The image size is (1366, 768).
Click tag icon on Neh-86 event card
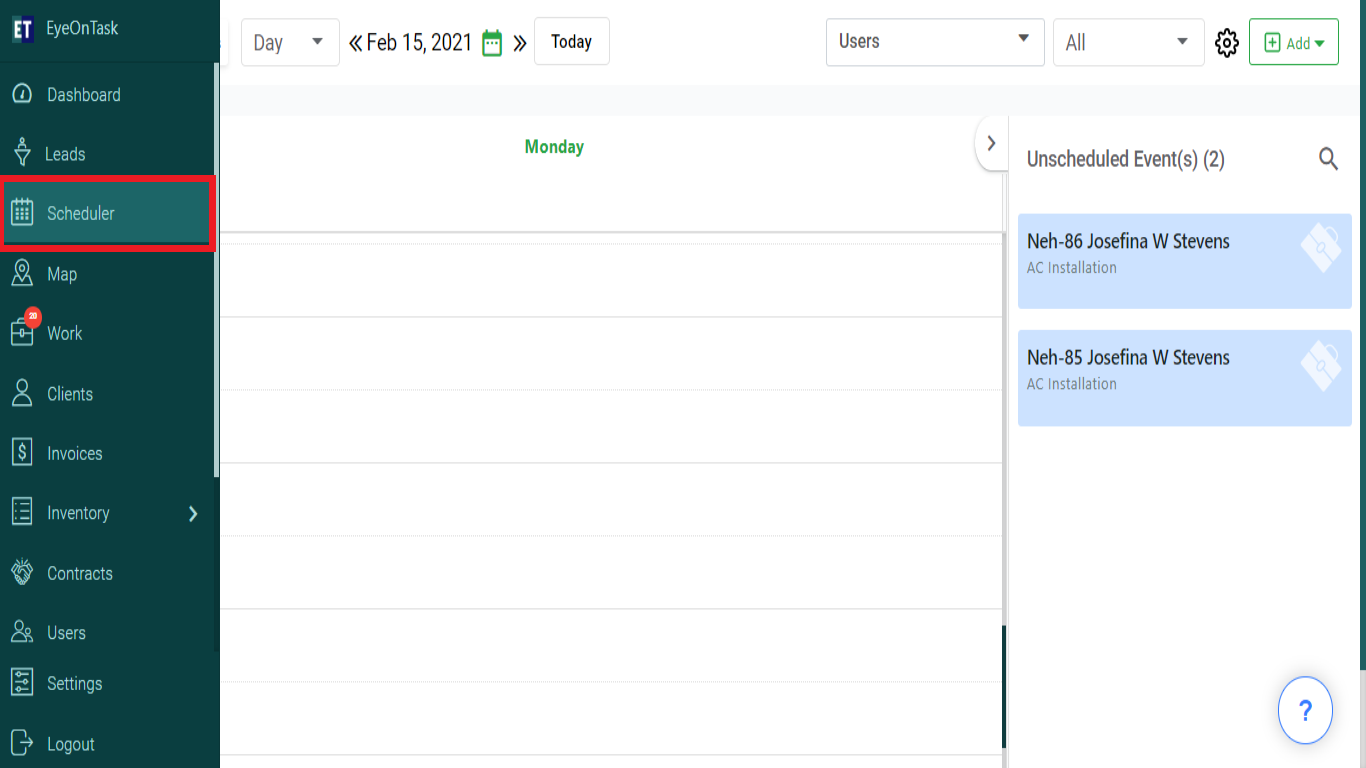[1321, 247]
